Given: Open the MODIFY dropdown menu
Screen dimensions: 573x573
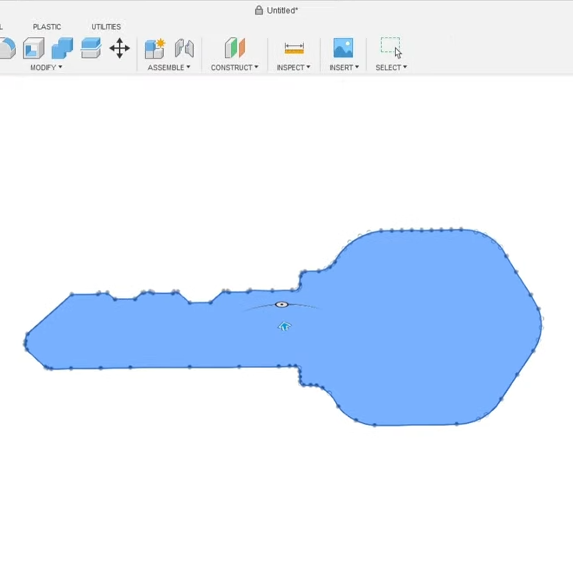Looking at the screenshot, I should (x=46, y=67).
